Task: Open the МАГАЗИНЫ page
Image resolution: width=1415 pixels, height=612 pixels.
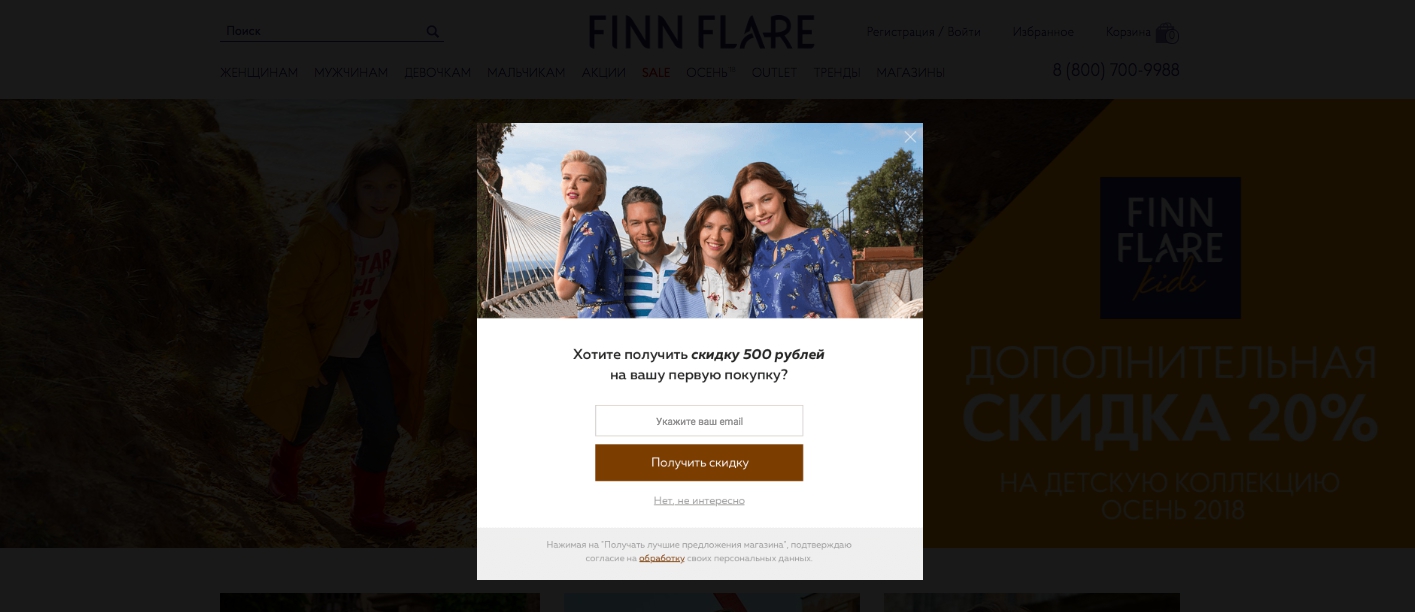Action: click(910, 73)
